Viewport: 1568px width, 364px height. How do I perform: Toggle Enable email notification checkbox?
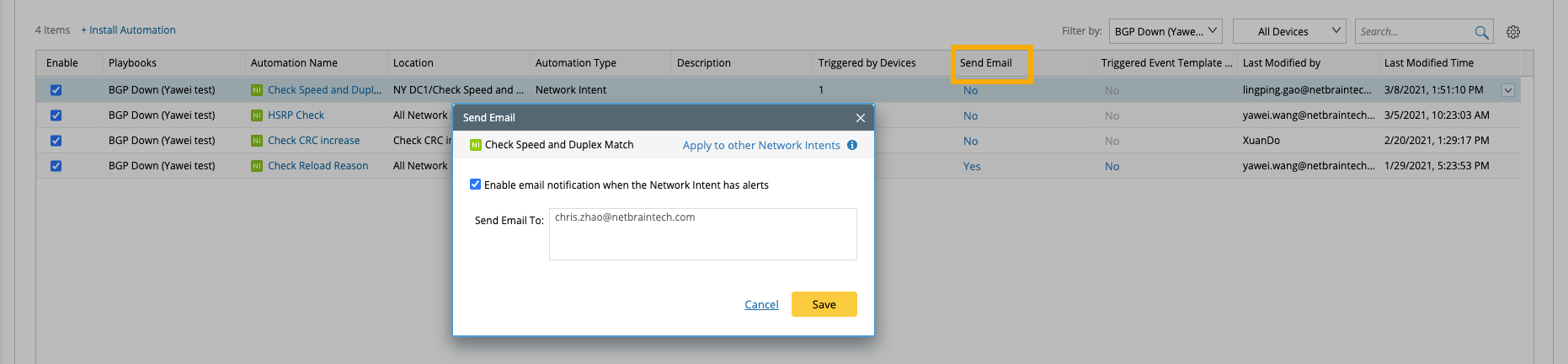click(x=475, y=185)
